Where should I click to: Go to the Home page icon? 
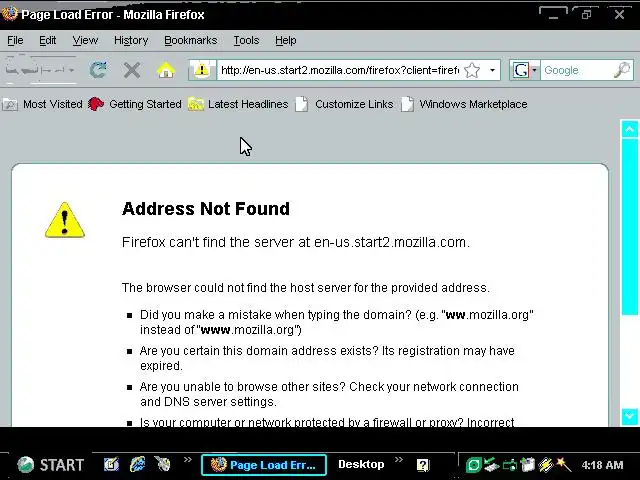[x=166, y=70]
